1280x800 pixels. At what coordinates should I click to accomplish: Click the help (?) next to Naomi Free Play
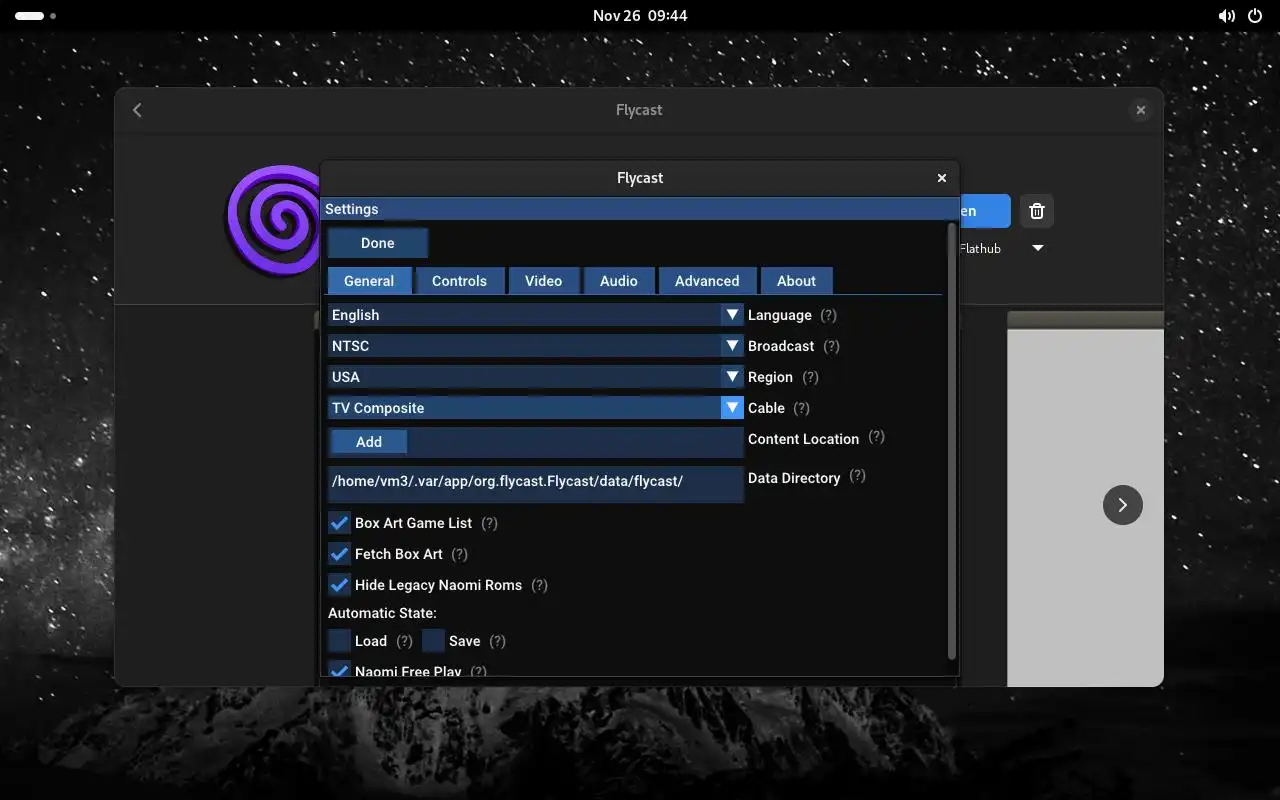click(478, 671)
